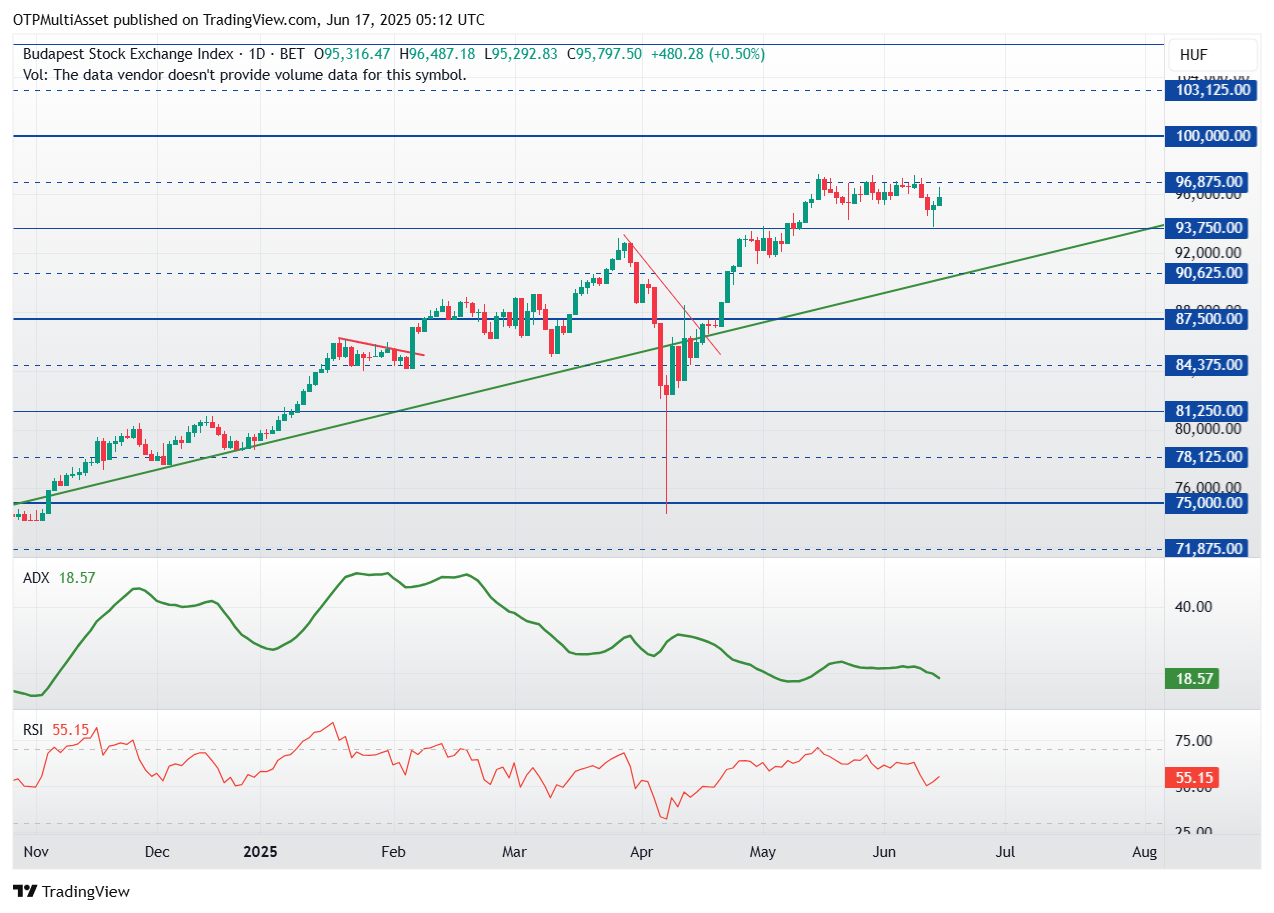Image resolution: width=1274 pixels, height=913 pixels.
Task: Click the 81,250.00 price level tag
Action: tap(1209, 411)
